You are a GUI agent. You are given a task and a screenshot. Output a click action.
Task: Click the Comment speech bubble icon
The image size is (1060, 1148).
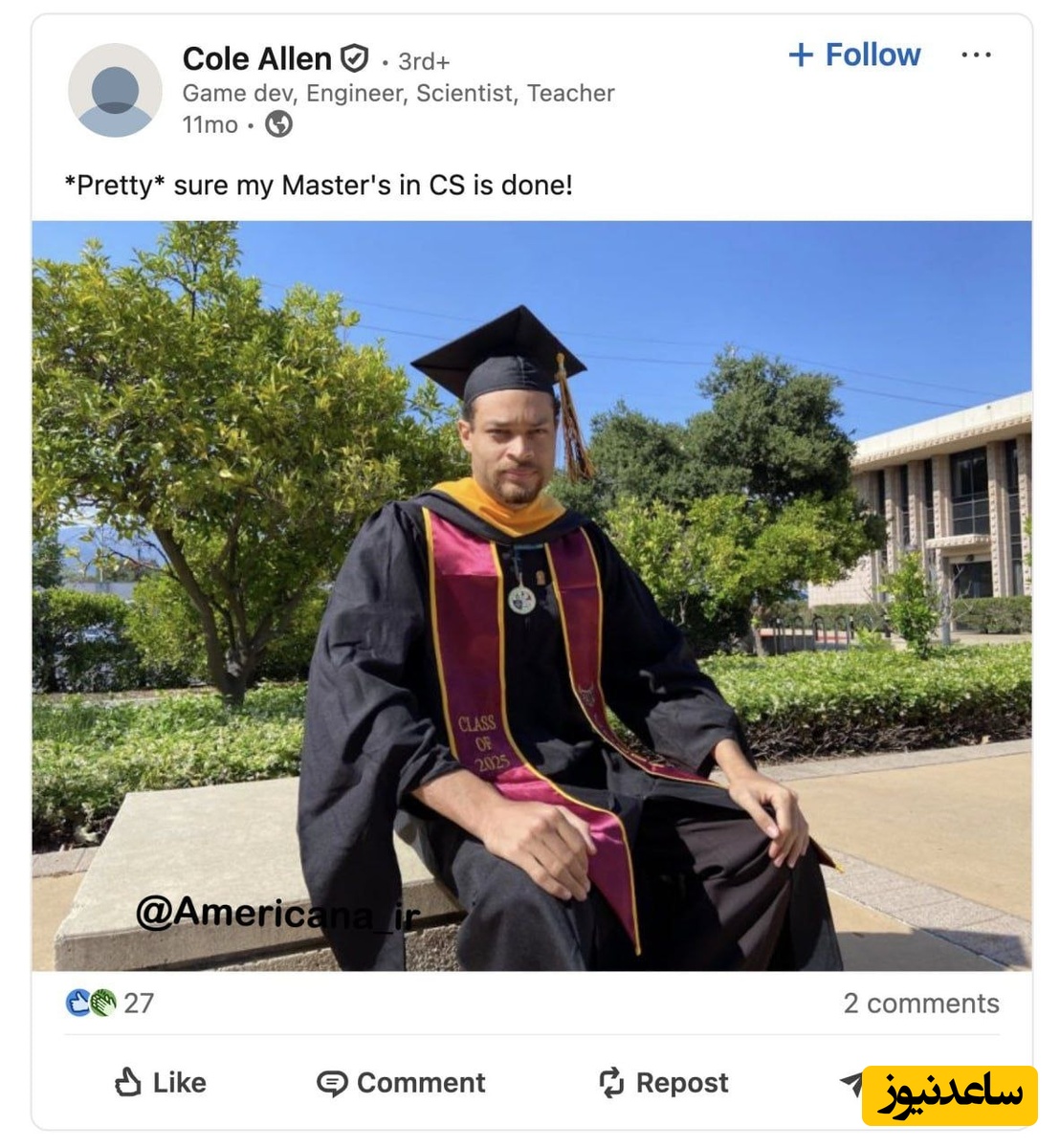tap(332, 1083)
